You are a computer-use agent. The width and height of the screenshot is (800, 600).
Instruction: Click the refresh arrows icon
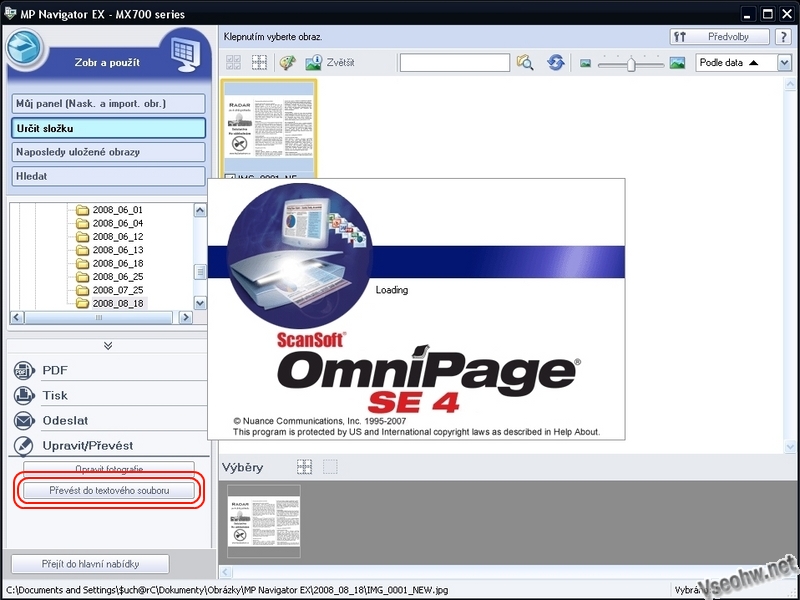(556, 63)
